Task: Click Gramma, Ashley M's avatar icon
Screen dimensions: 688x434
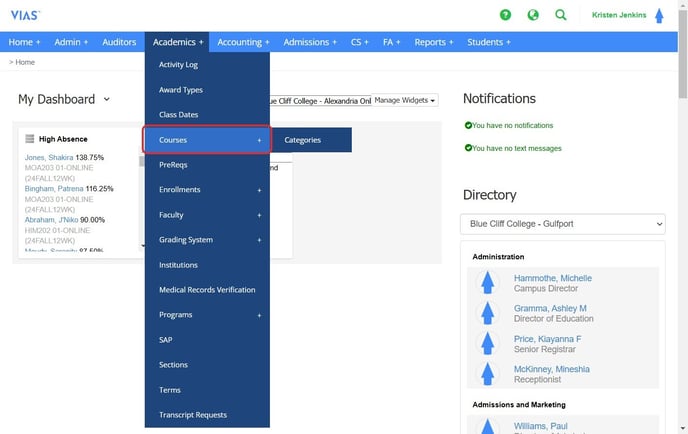Action: click(488, 313)
